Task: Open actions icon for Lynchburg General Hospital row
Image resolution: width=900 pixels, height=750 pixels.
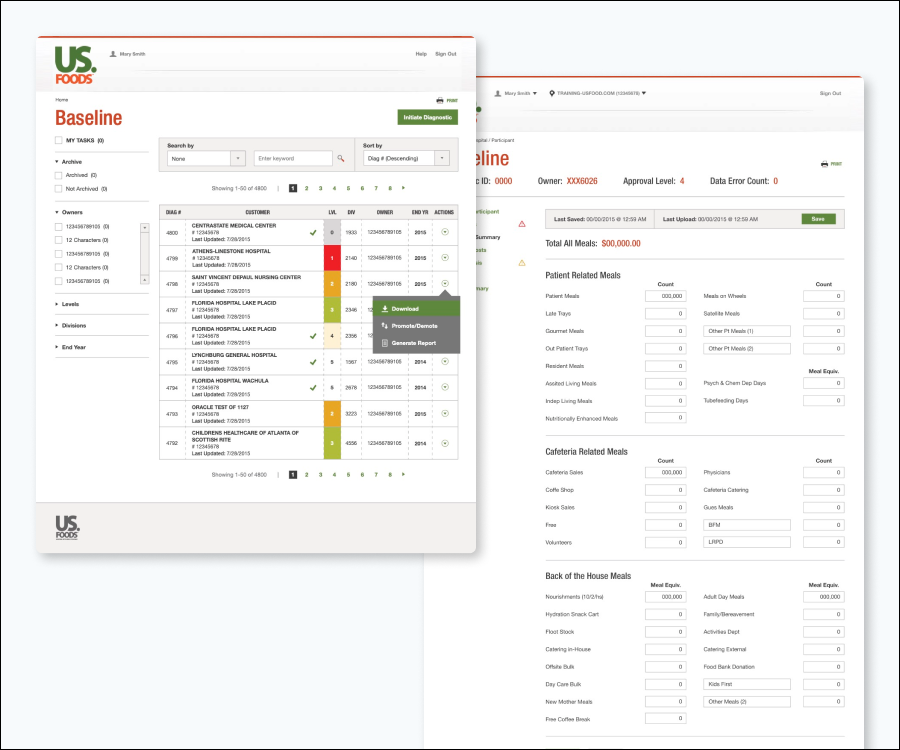Action: click(445, 362)
